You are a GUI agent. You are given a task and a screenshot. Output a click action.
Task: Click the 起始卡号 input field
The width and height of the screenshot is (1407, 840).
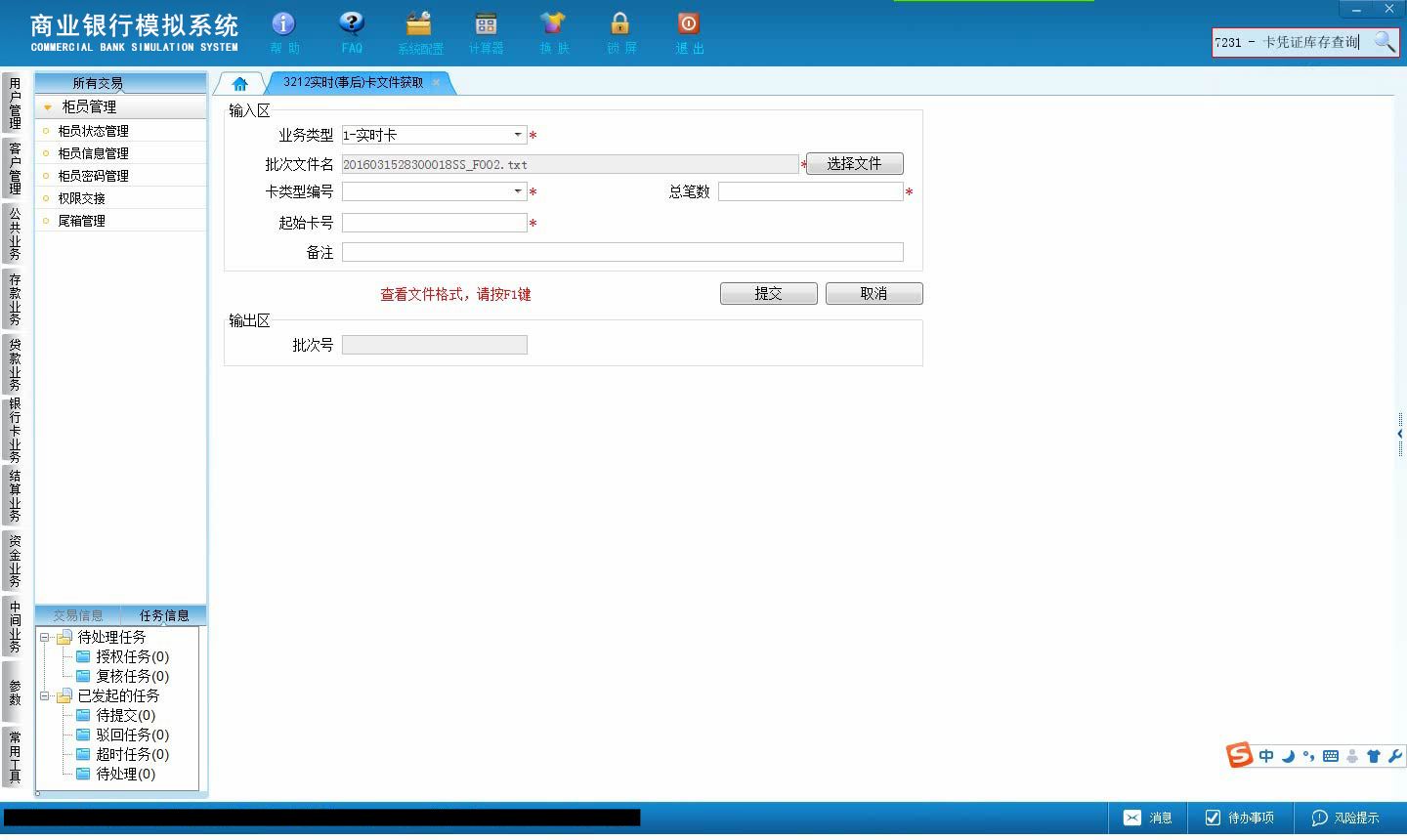435,223
